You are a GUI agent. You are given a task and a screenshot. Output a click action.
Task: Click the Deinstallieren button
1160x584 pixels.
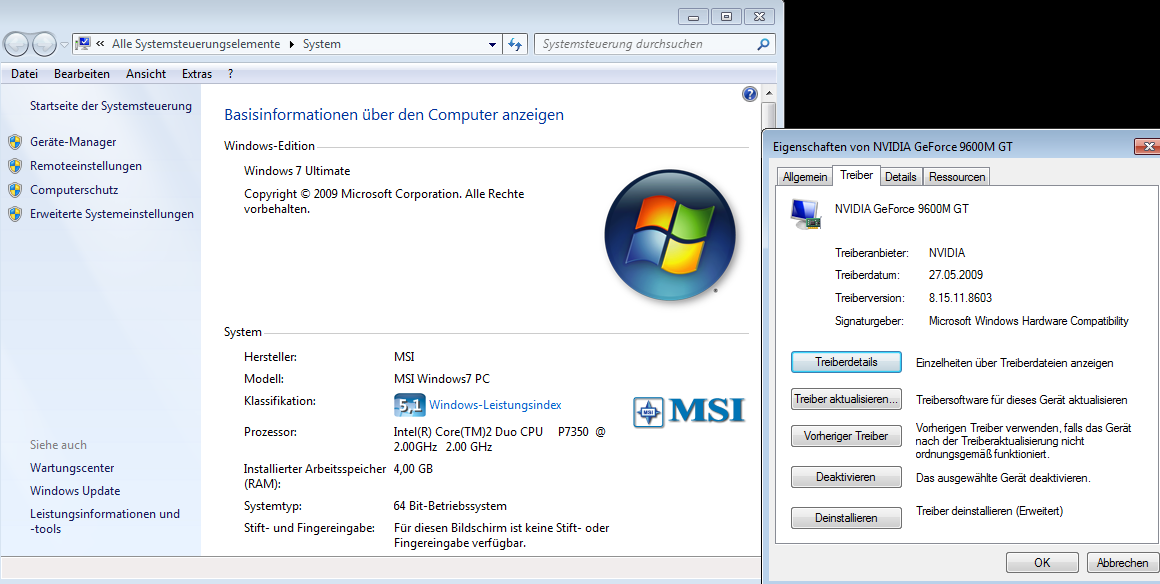(x=846, y=518)
